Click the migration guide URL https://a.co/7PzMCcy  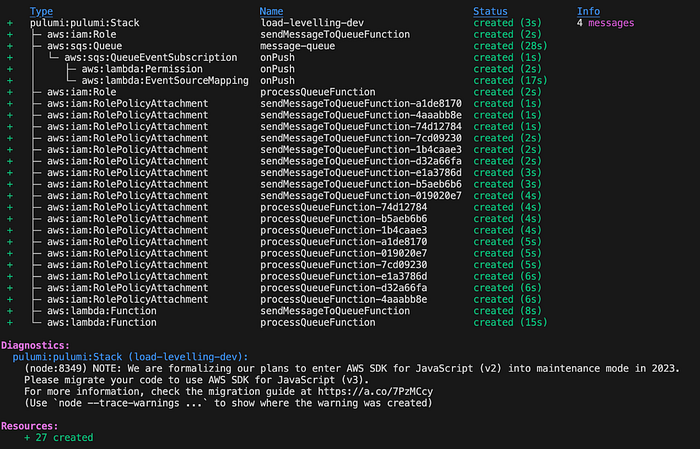[375, 392]
